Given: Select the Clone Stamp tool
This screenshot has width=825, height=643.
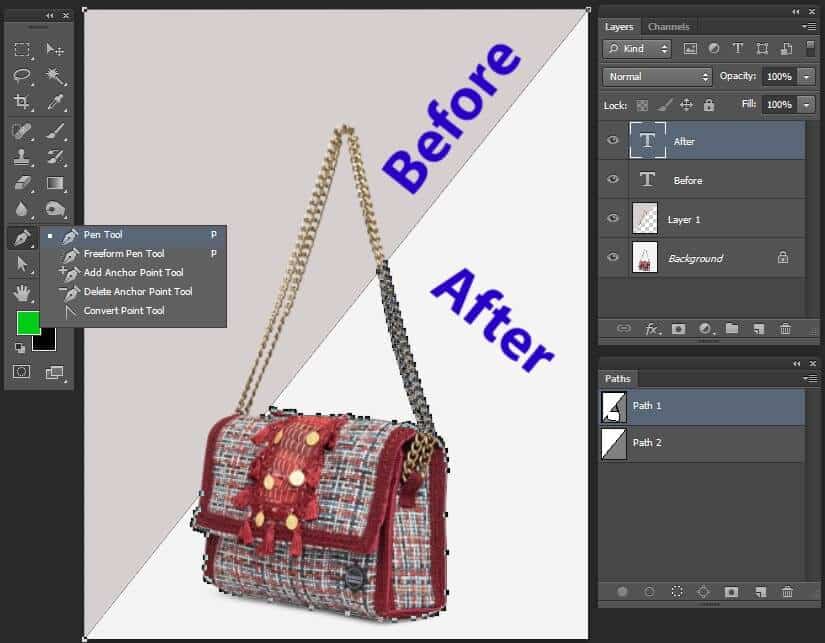Looking at the screenshot, I should click(22, 156).
